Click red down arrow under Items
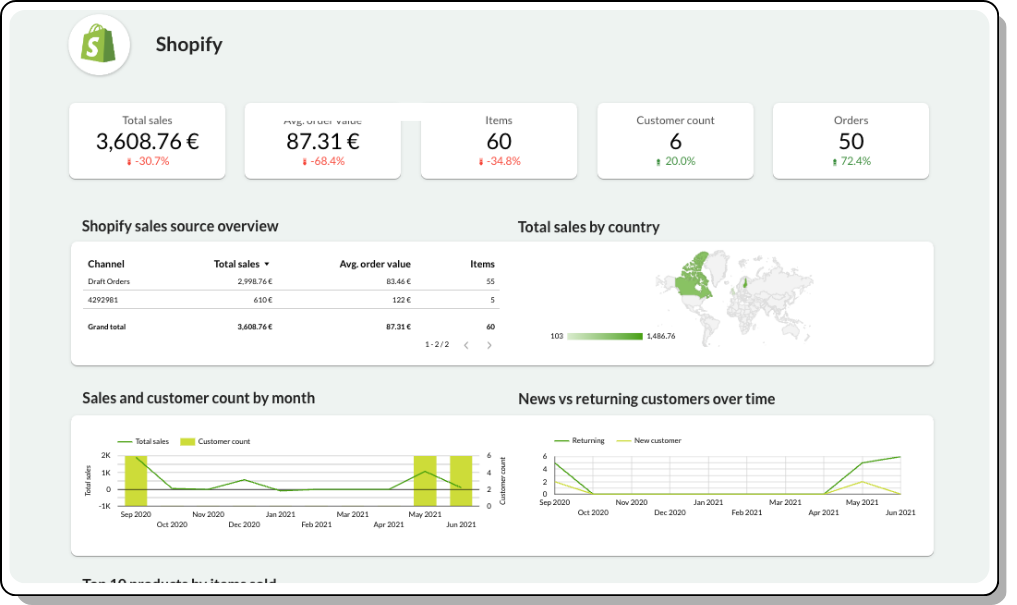 click(480, 161)
